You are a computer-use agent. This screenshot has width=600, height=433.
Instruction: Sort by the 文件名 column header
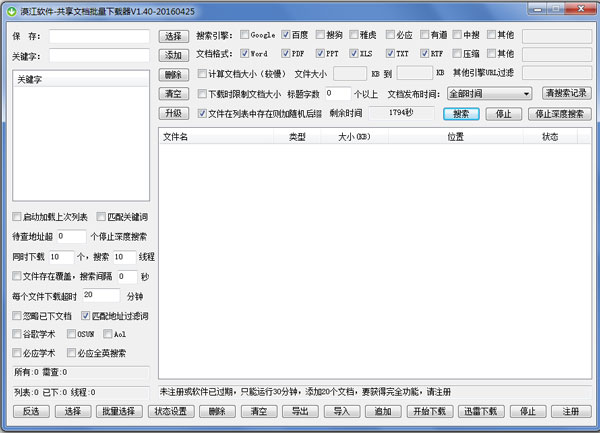point(216,137)
